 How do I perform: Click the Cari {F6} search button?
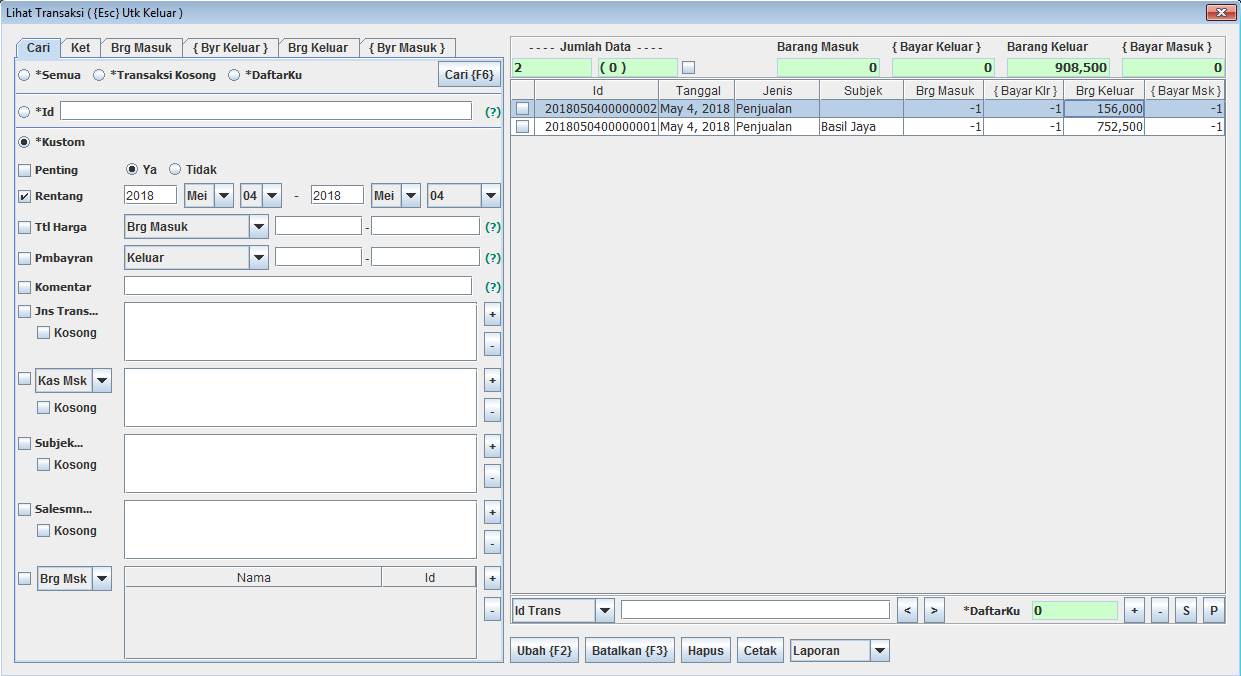(x=469, y=75)
